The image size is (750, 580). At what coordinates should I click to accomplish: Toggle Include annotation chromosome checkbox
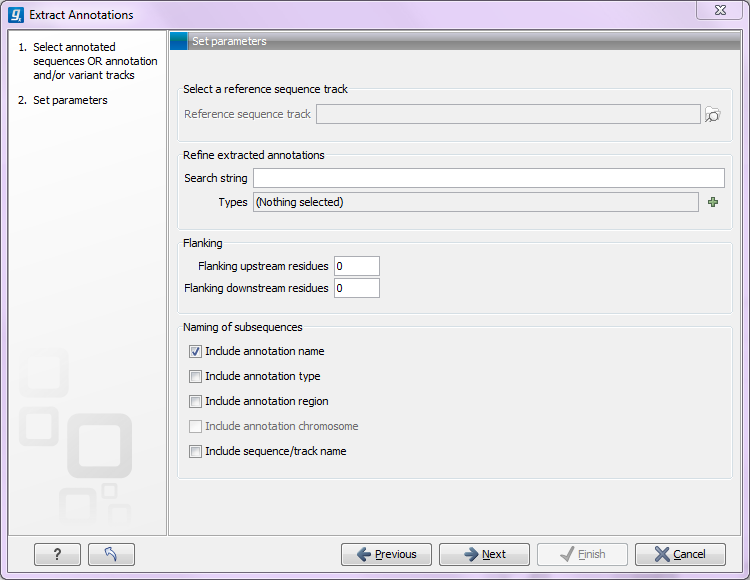tap(195, 426)
